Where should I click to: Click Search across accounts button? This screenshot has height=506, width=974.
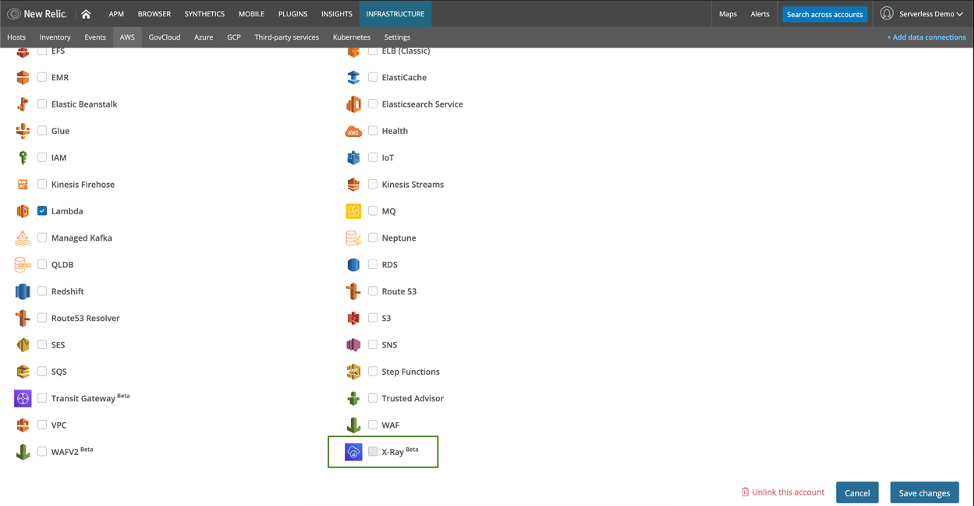point(825,14)
